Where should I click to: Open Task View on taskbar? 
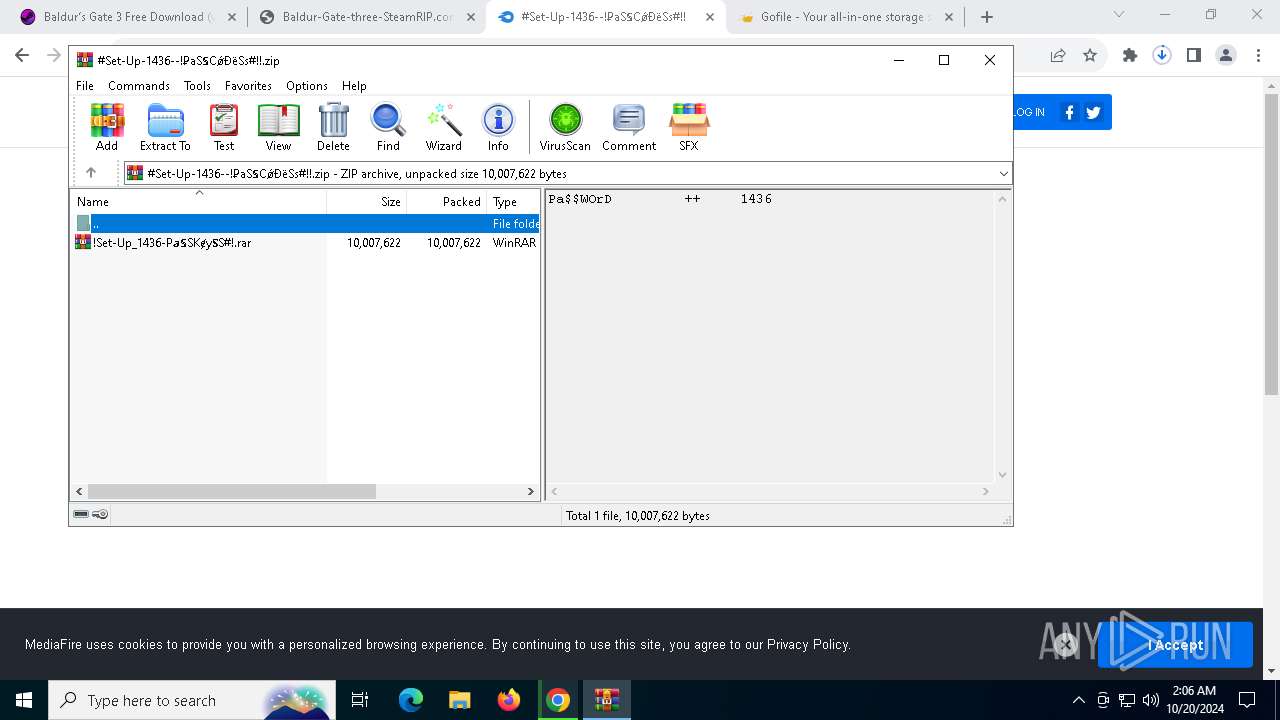point(360,700)
